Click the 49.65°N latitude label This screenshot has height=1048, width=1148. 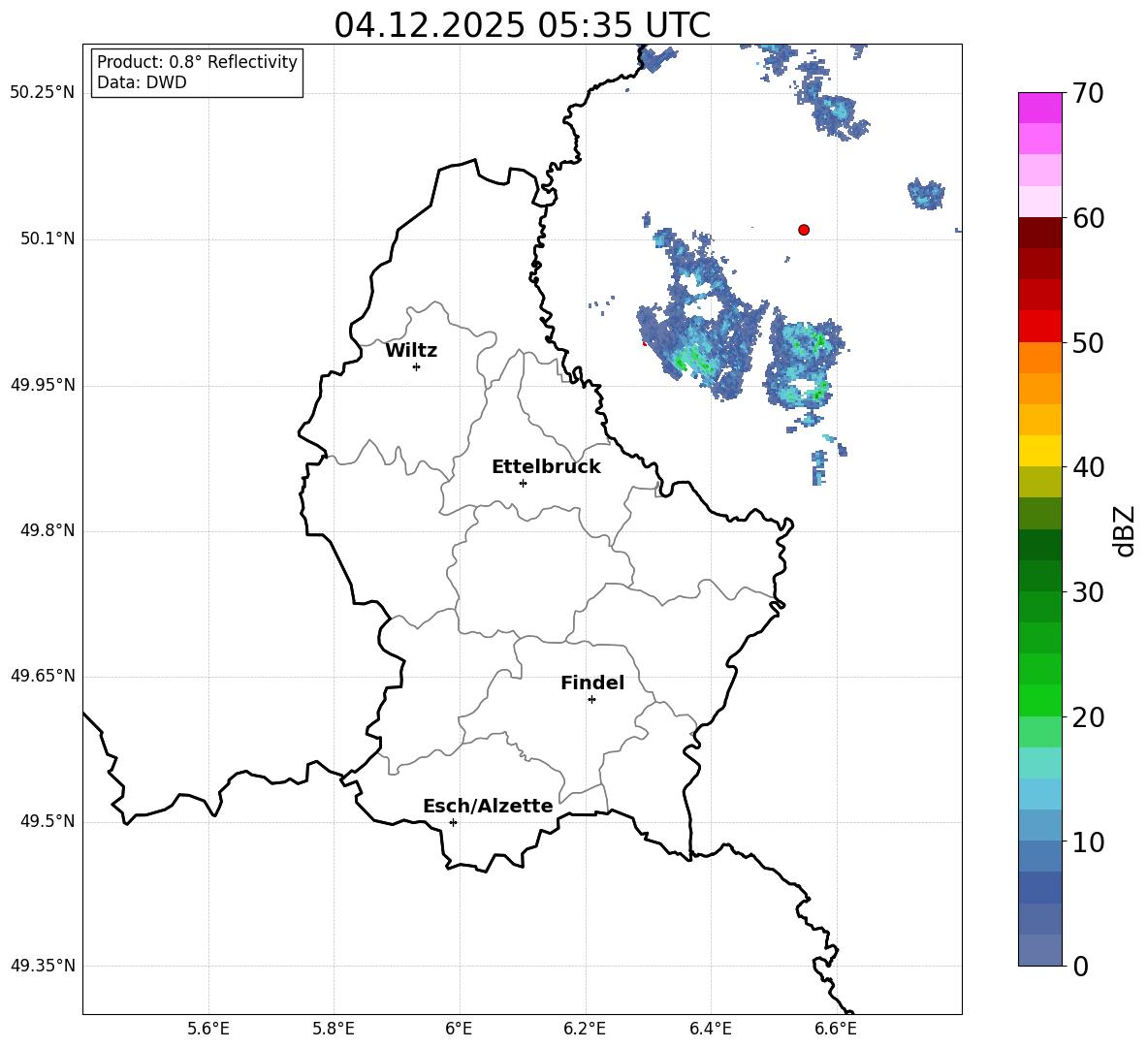43,676
